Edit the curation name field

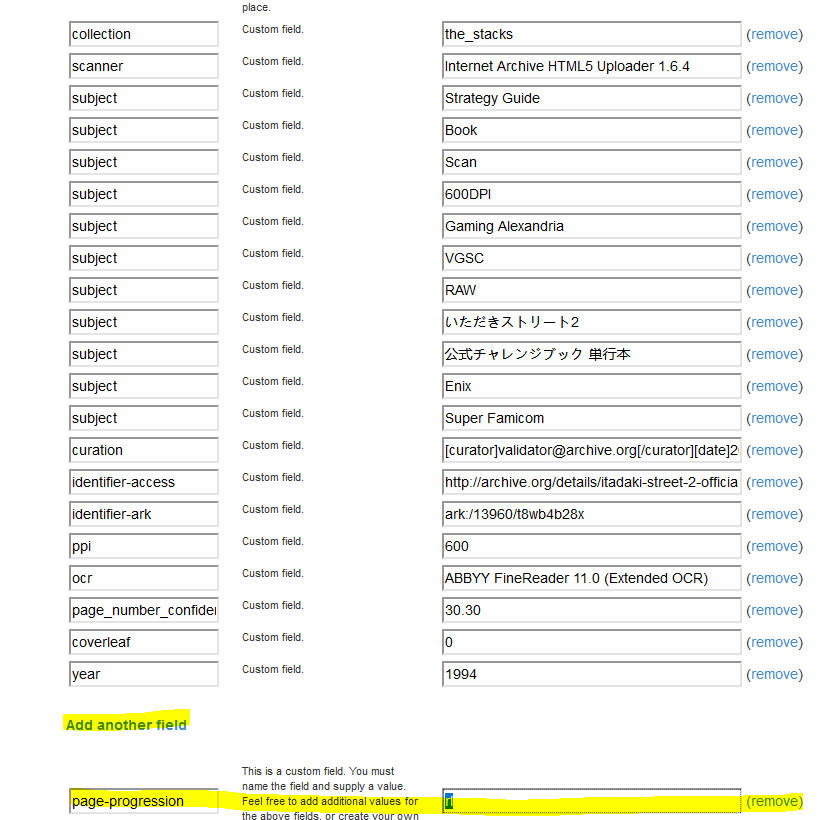coord(144,450)
